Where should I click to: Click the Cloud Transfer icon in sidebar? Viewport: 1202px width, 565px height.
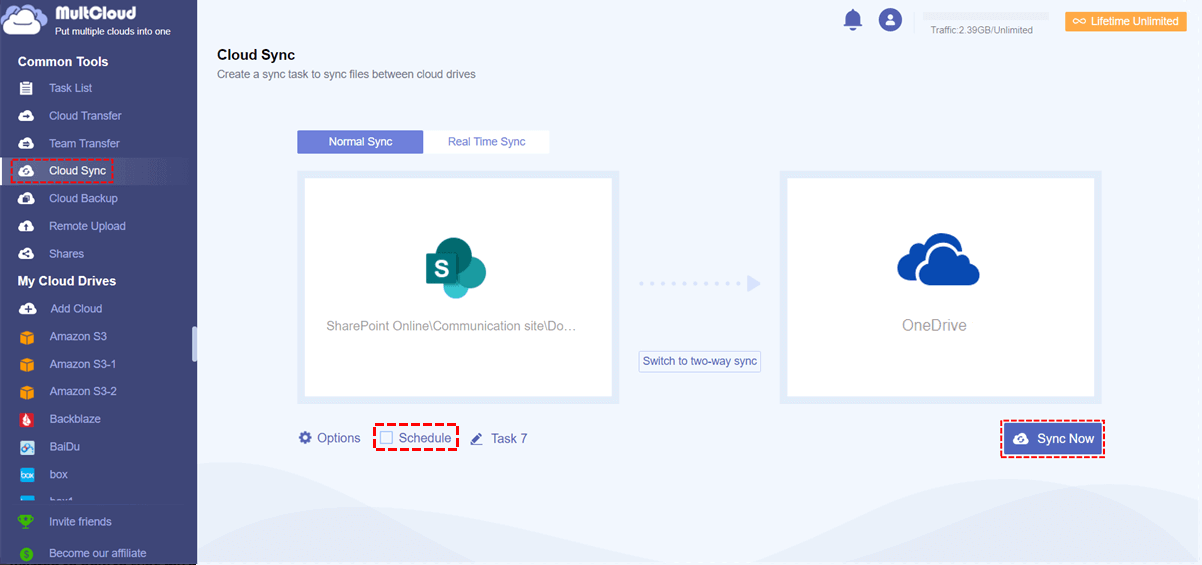[27, 116]
